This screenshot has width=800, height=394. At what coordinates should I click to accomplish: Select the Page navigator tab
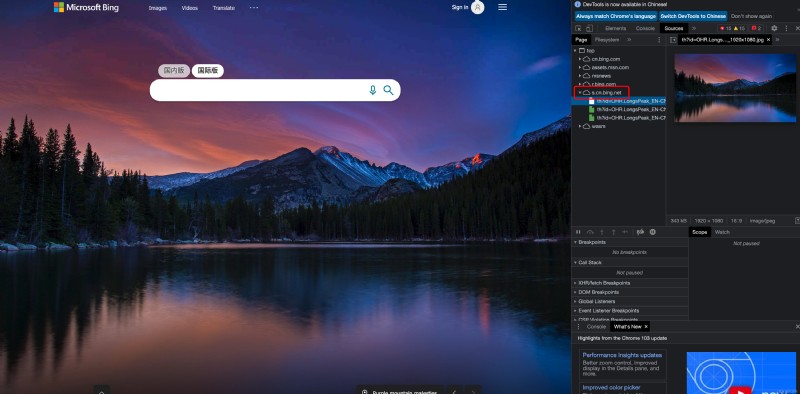(x=581, y=40)
